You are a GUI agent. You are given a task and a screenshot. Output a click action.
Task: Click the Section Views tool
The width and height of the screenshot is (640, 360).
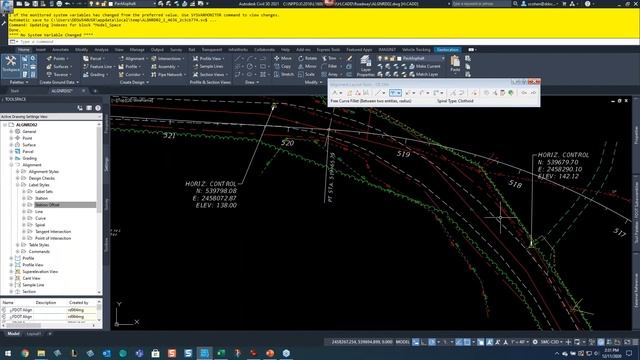coord(210,75)
